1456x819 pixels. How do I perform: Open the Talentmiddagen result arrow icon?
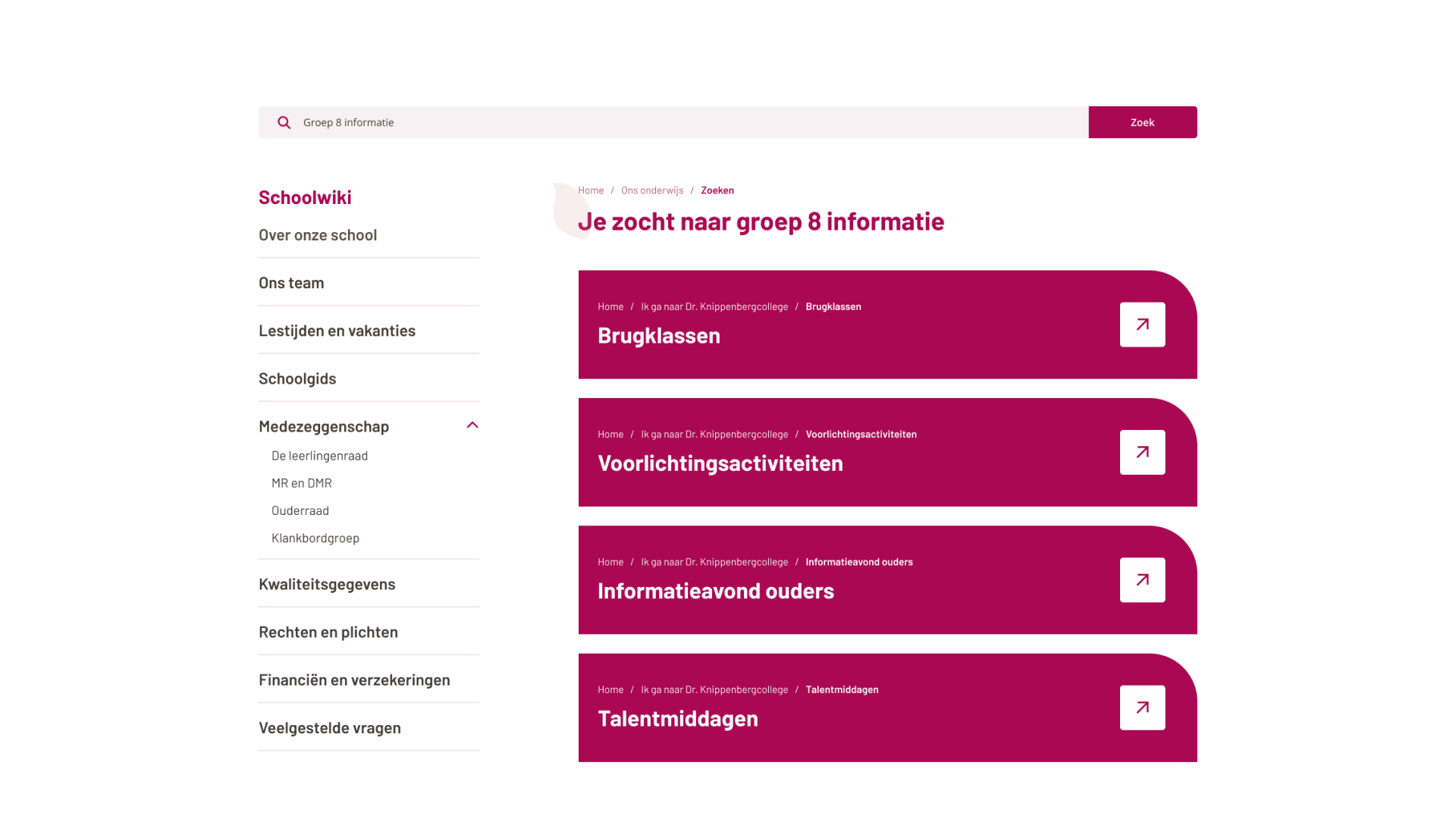[1142, 708]
